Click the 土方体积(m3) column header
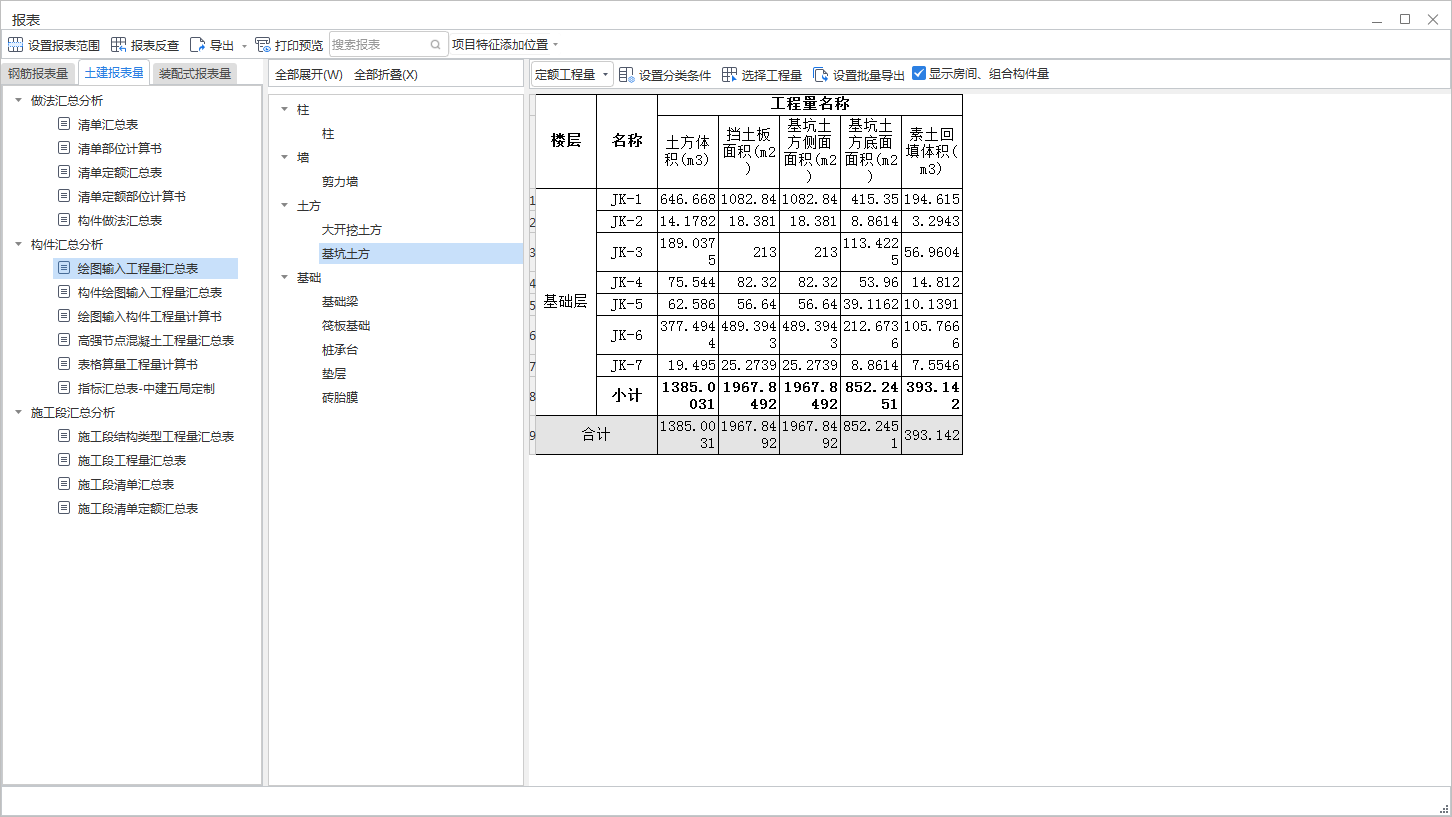Image resolution: width=1452 pixels, height=817 pixels. (x=688, y=152)
